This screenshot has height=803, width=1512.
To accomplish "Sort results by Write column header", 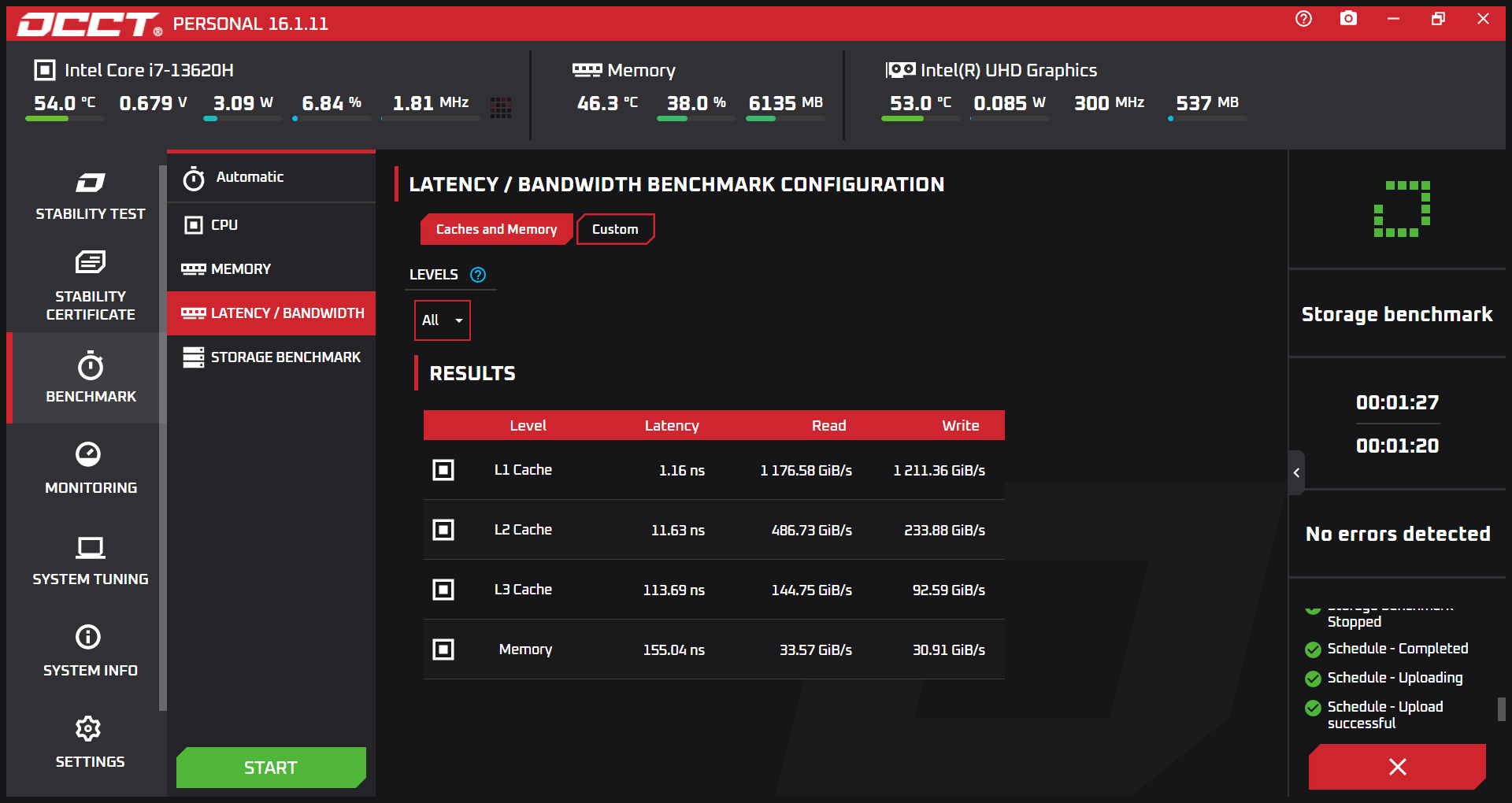I will (x=961, y=425).
